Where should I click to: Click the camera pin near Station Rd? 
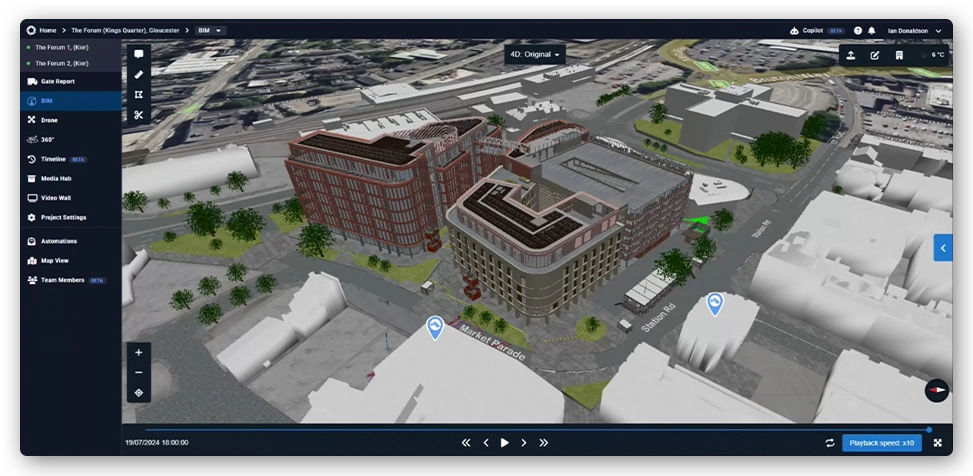(x=715, y=304)
